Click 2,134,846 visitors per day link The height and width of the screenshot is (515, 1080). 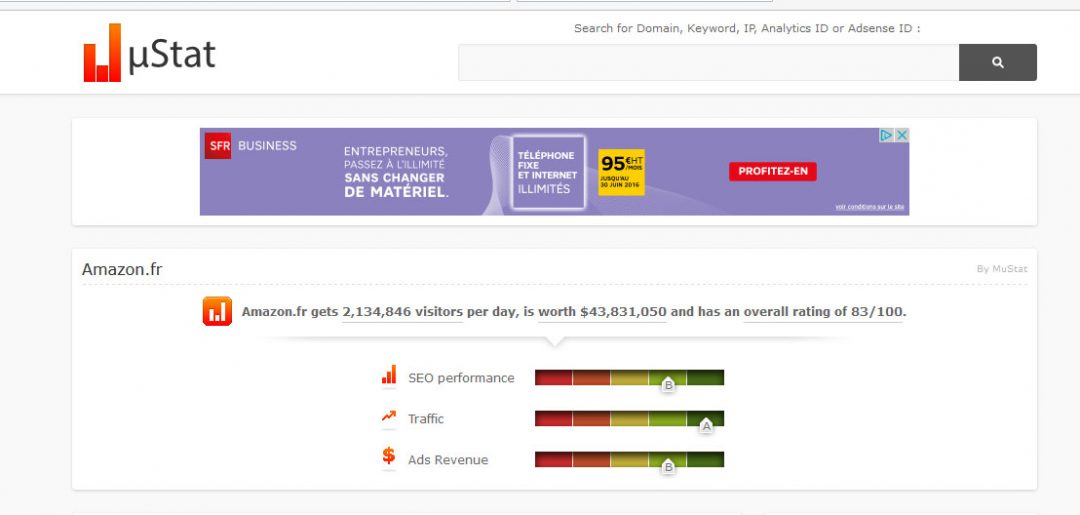pyautogui.click(x=402, y=312)
